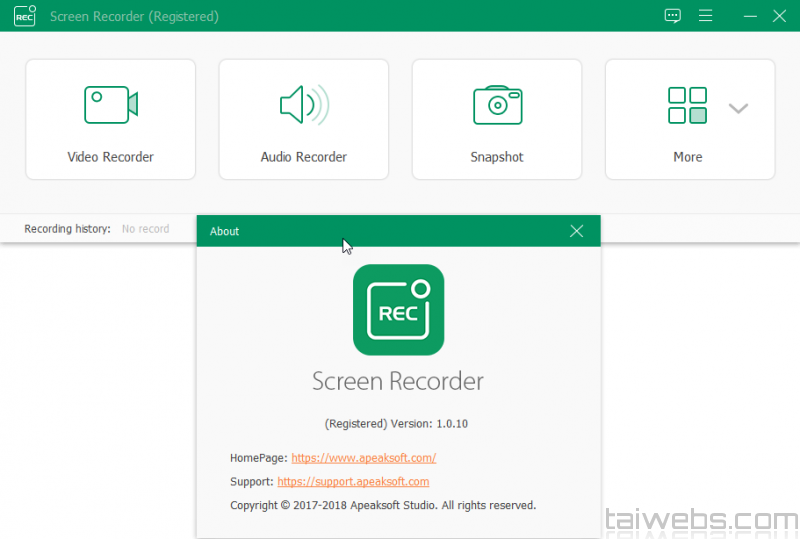
Task: Click the About dialog title text
Action: pyautogui.click(x=225, y=231)
